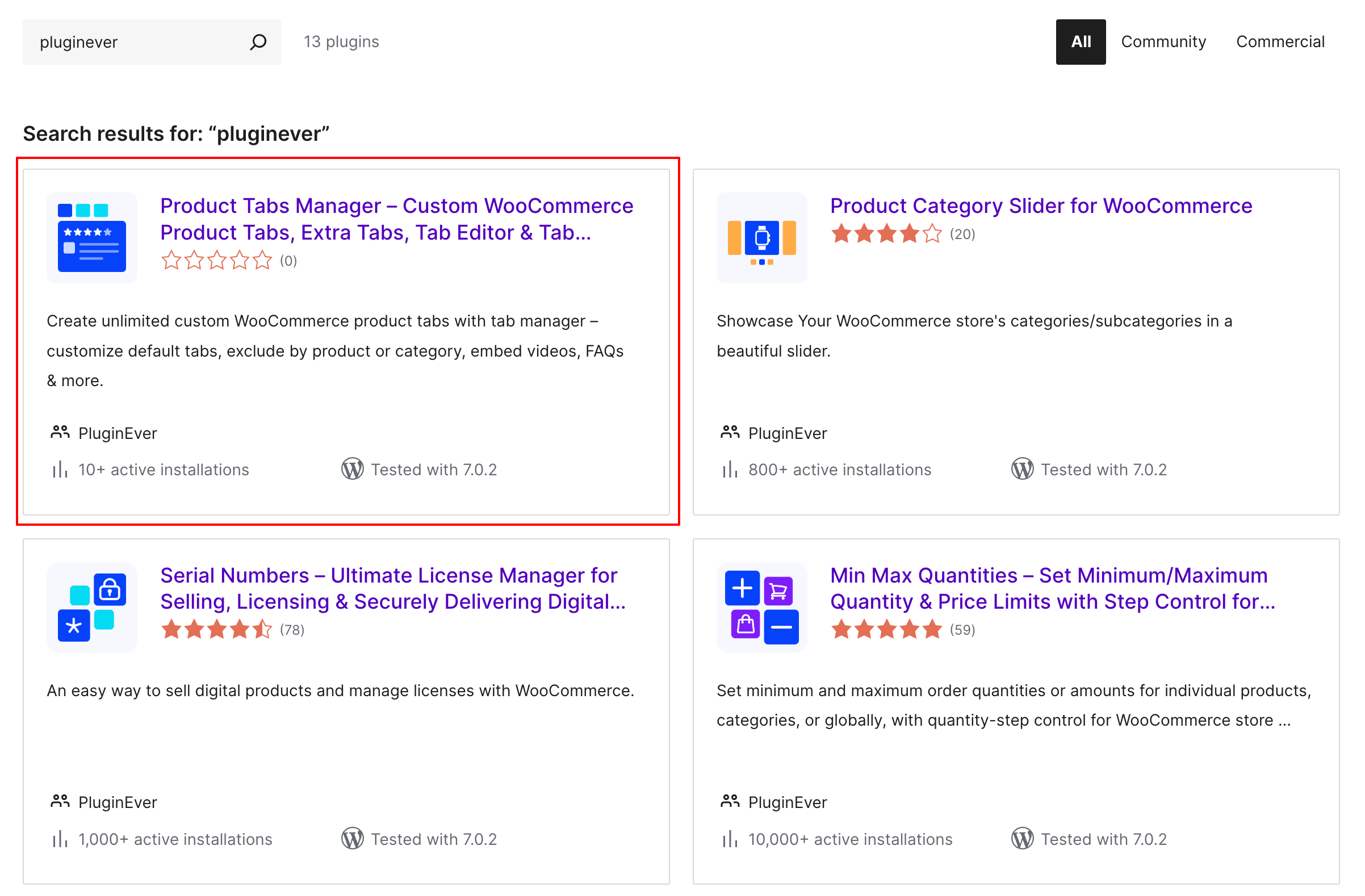Click bar chart icon beside 10+ active installations
This screenshot has height=896, width=1365.
point(60,469)
